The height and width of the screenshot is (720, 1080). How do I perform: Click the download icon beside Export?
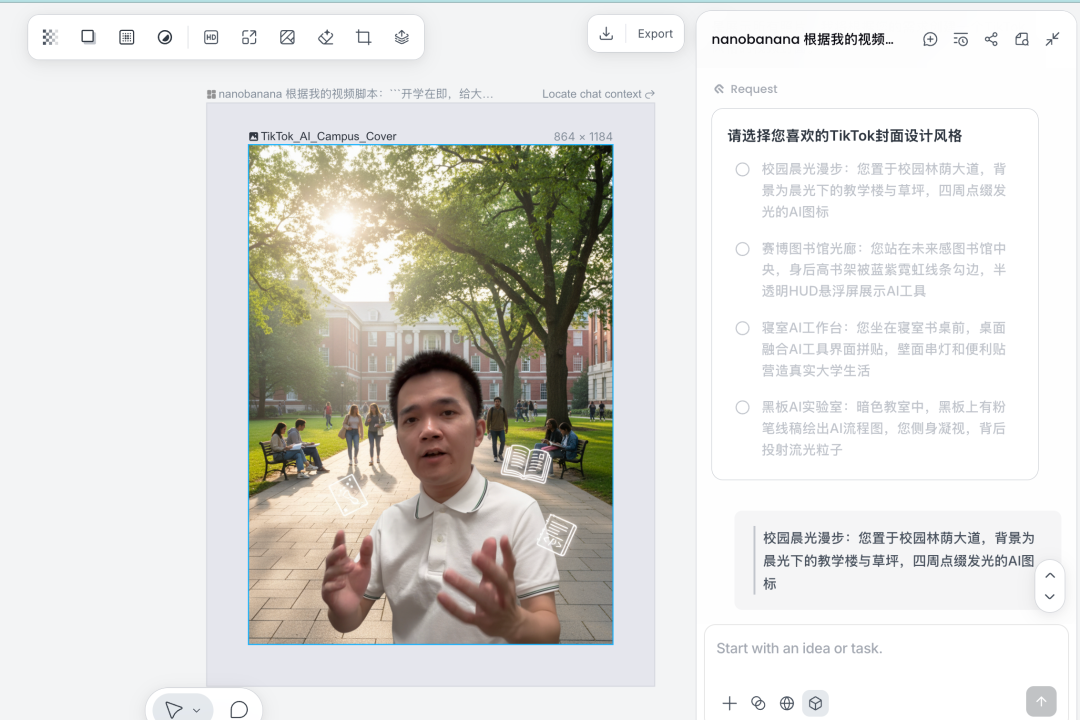pyautogui.click(x=606, y=34)
